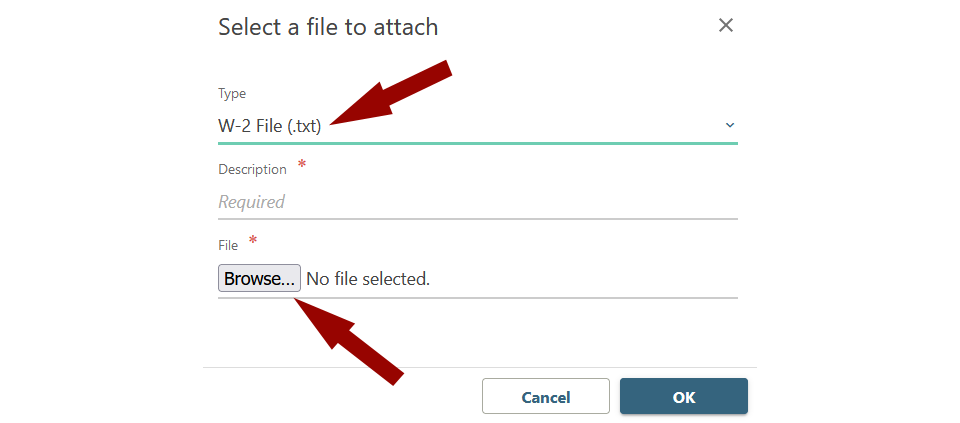Click the red asterisk beside File
This screenshot has width=960, height=423.
[x=253, y=240]
